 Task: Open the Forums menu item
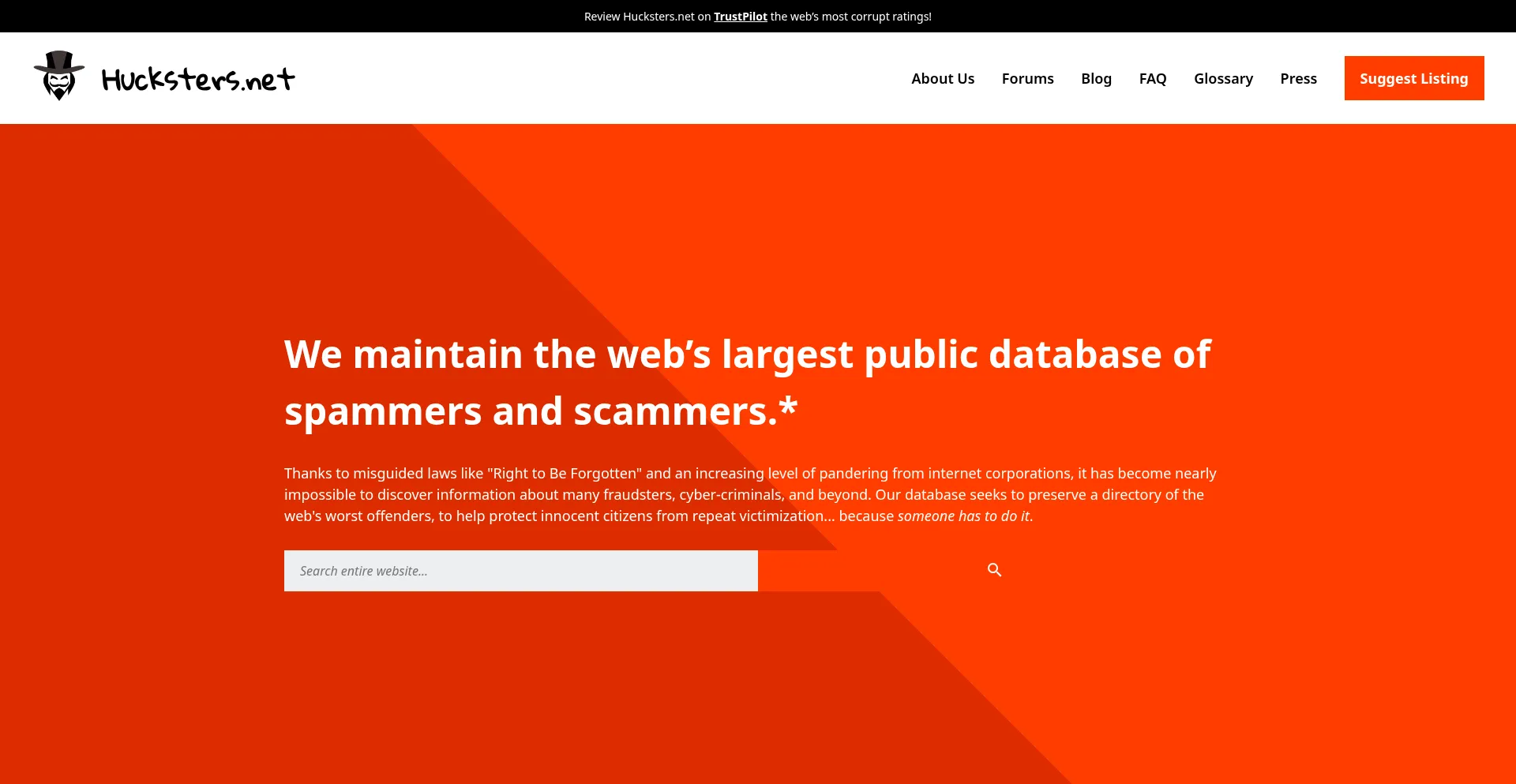pos(1027,79)
